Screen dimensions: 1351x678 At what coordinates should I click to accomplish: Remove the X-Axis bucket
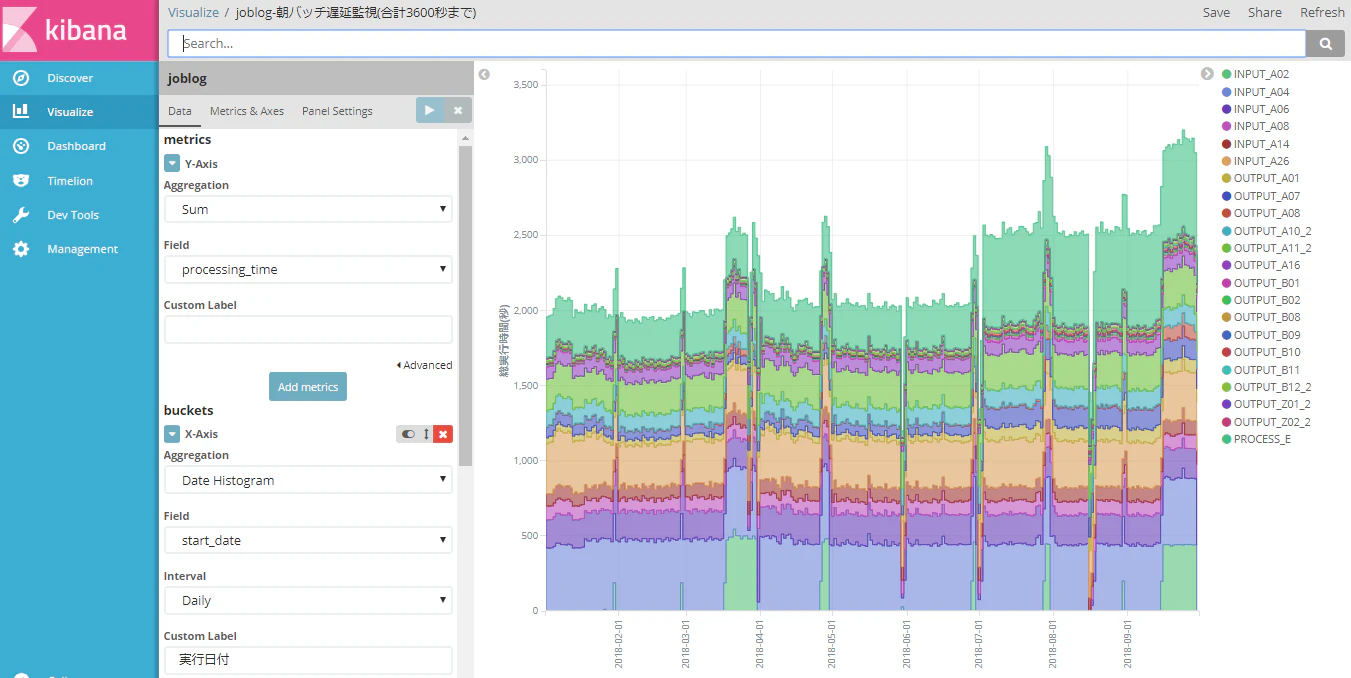click(443, 434)
